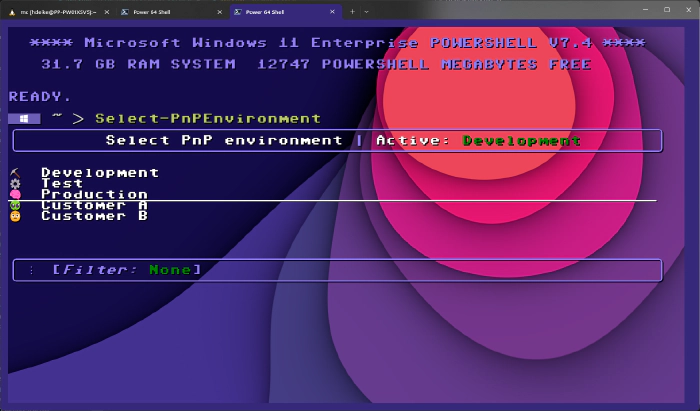Click the green Development active status text
This screenshot has height=411, width=700.
click(521, 141)
